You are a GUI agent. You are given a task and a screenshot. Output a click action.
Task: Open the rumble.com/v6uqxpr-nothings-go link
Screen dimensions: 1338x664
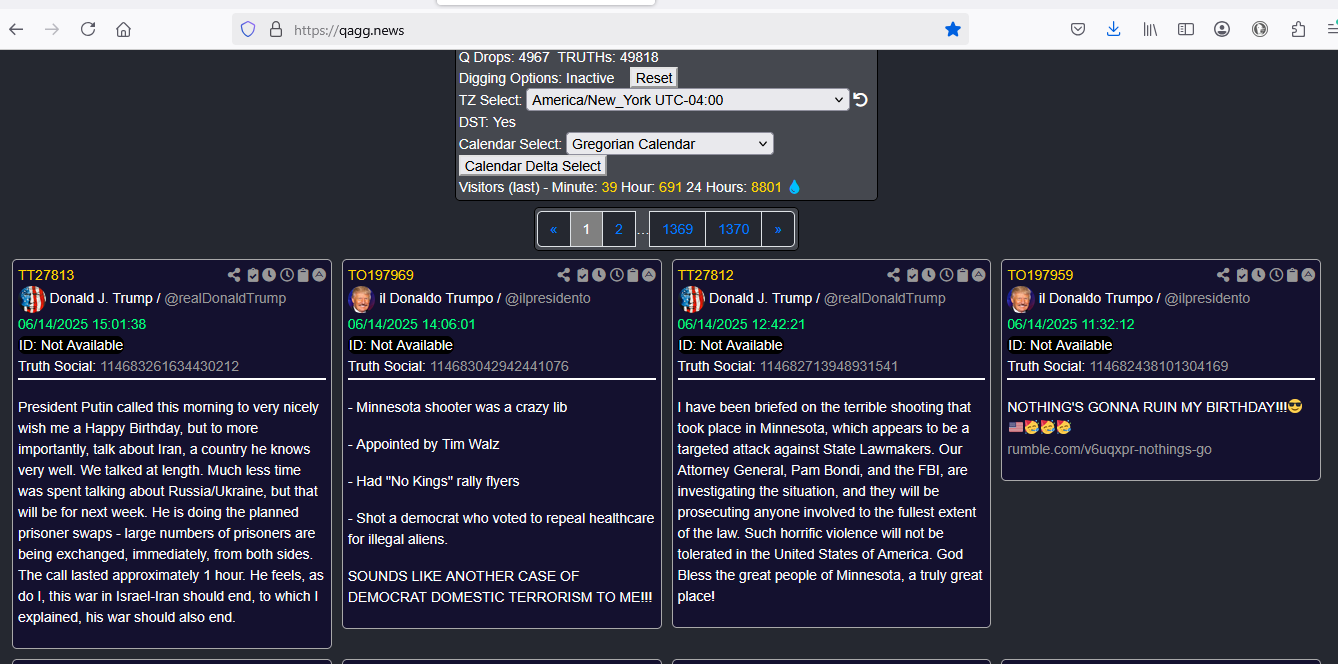pyautogui.click(x=1109, y=449)
